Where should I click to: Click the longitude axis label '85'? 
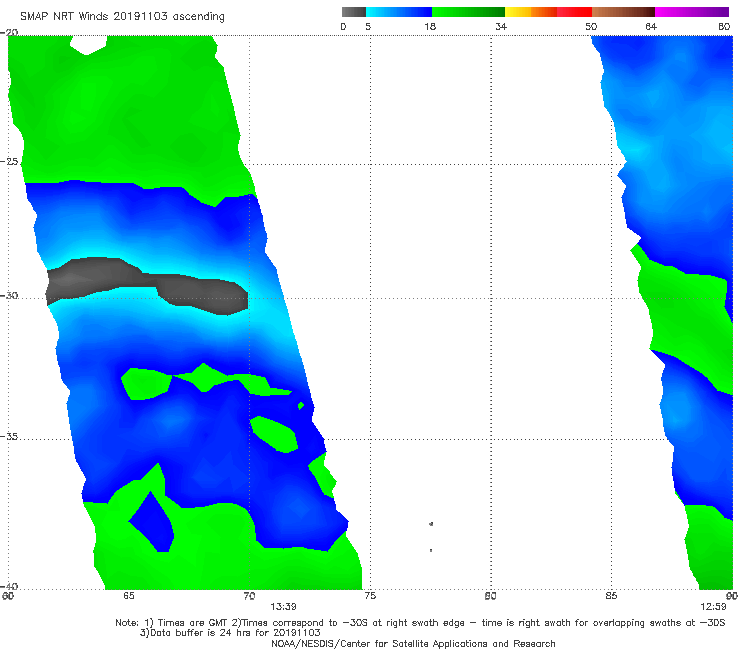(611, 596)
